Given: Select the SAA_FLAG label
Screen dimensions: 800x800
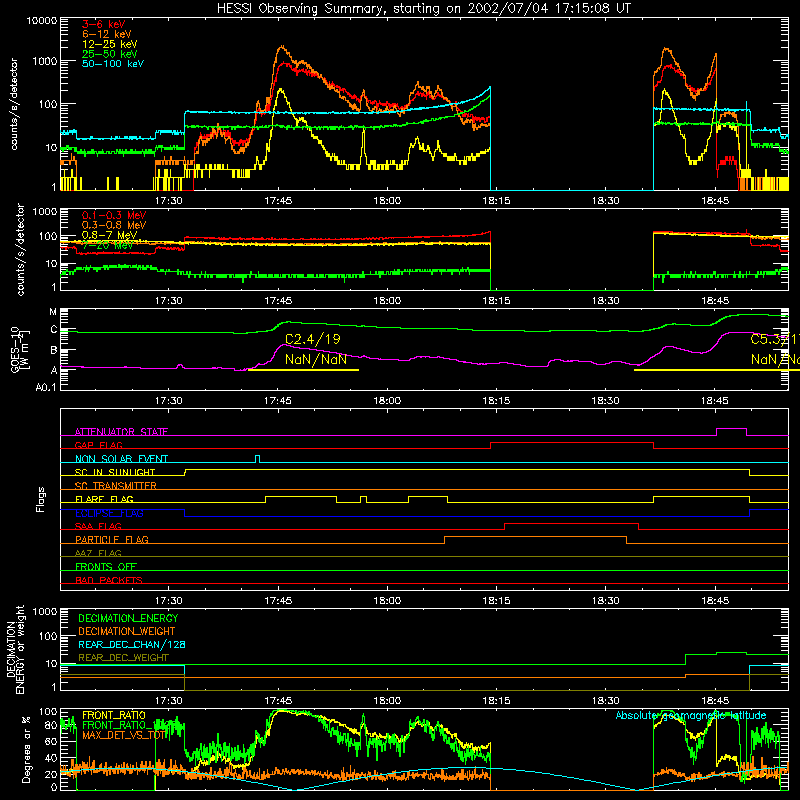Looking at the screenshot, I should pos(98,526).
